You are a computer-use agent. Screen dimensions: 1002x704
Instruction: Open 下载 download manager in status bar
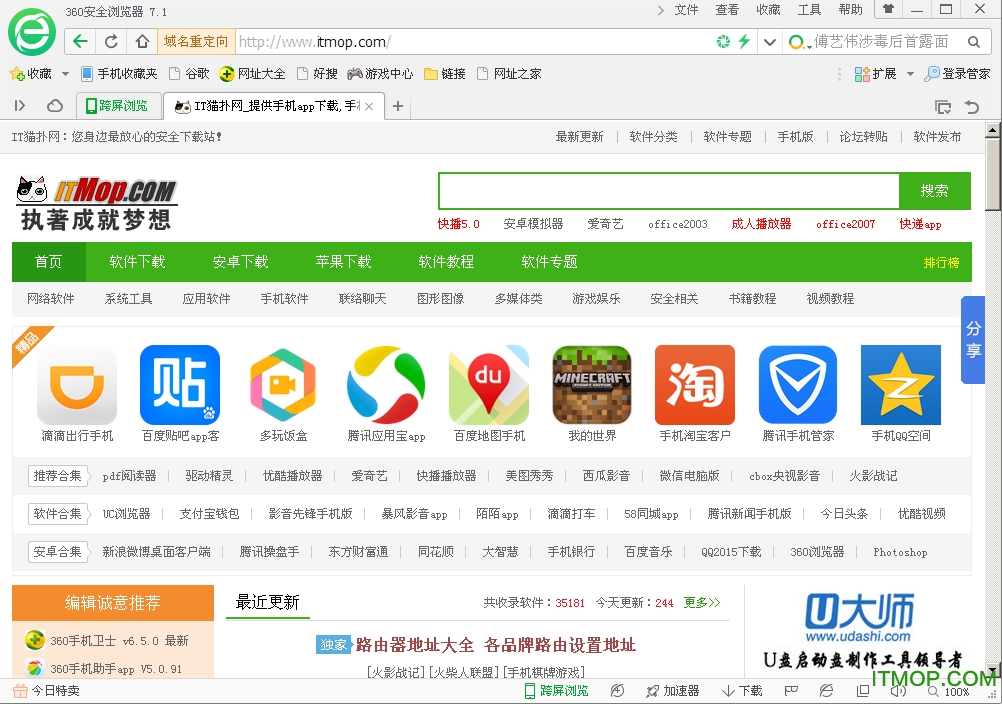[742, 691]
